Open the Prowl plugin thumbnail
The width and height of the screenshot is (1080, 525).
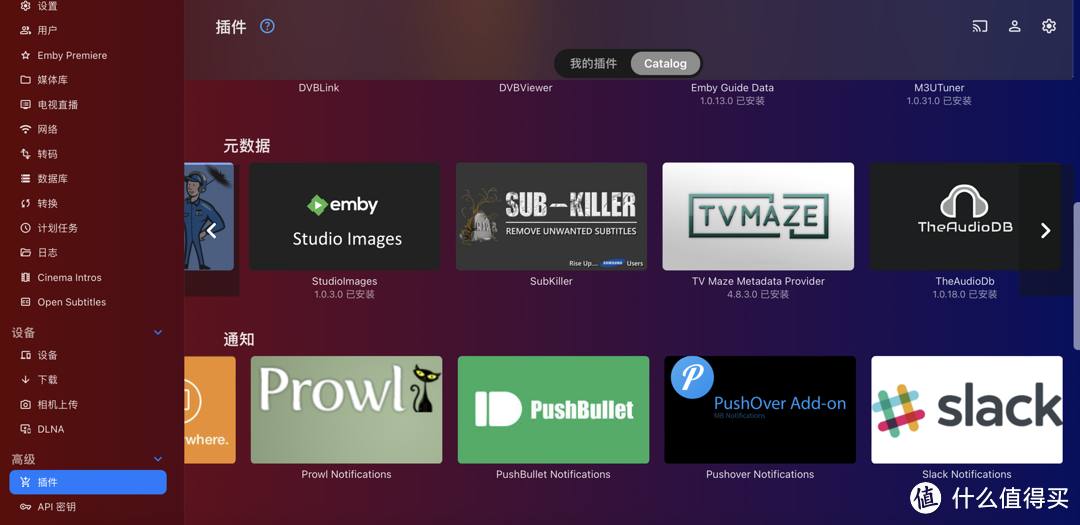tap(346, 410)
